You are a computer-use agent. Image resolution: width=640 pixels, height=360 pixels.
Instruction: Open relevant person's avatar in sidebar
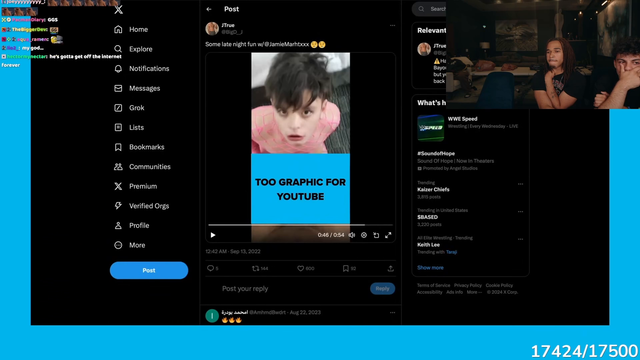tap(424, 49)
